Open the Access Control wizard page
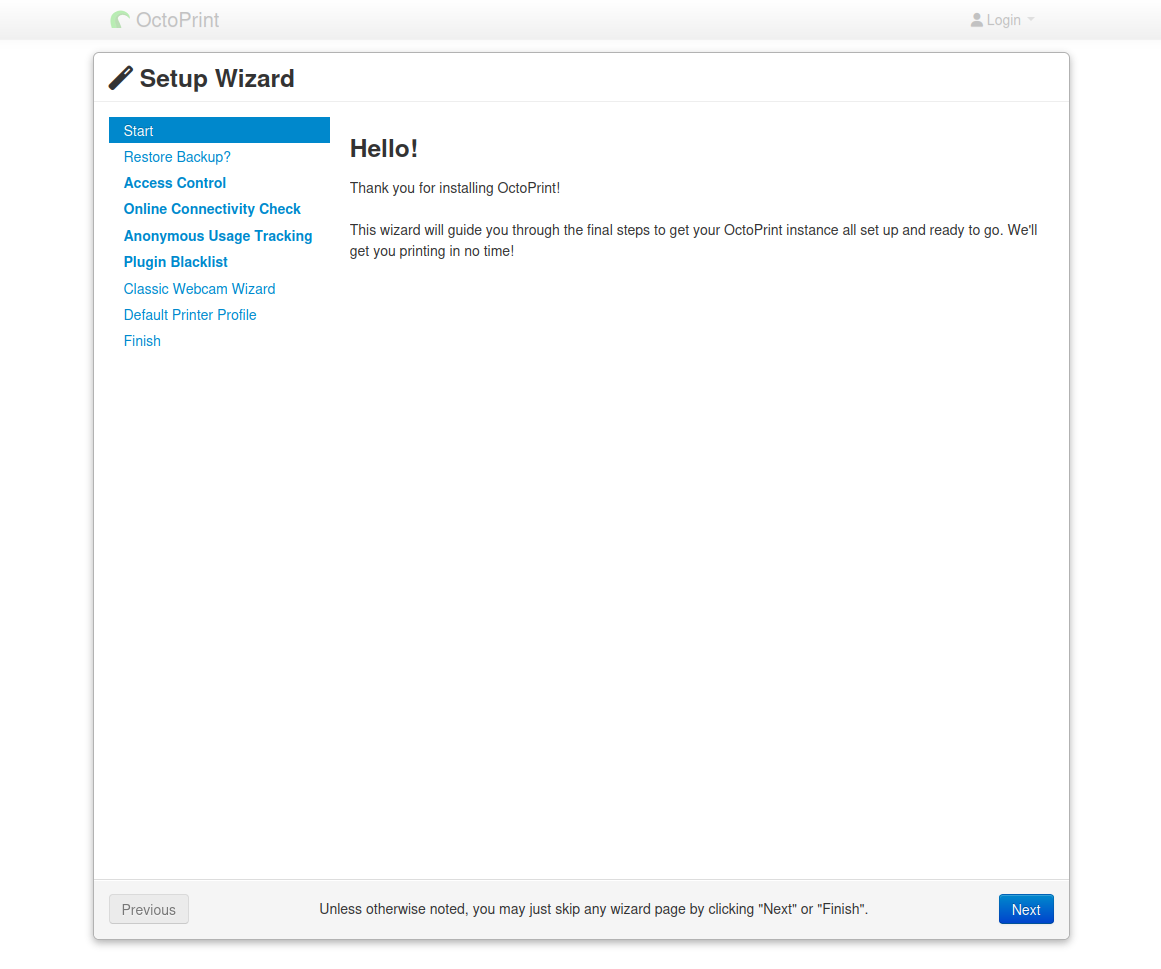 tap(175, 183)
